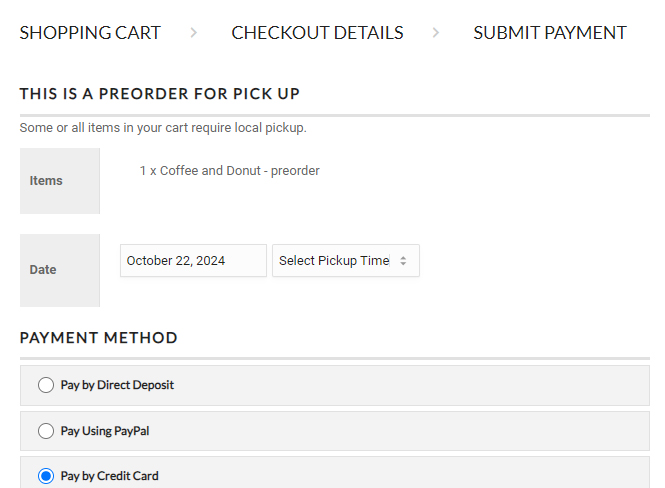
Task: Click the local pickup notice text
Action: pyautogui.click(x=163, y=128)
